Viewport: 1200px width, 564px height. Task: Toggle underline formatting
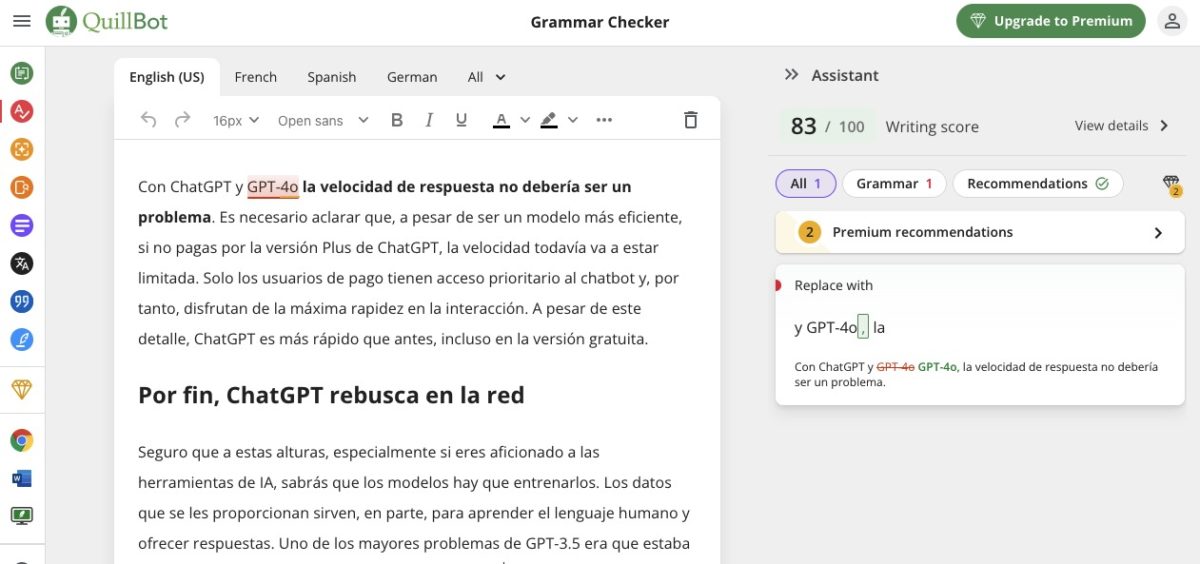click(461, 120)
